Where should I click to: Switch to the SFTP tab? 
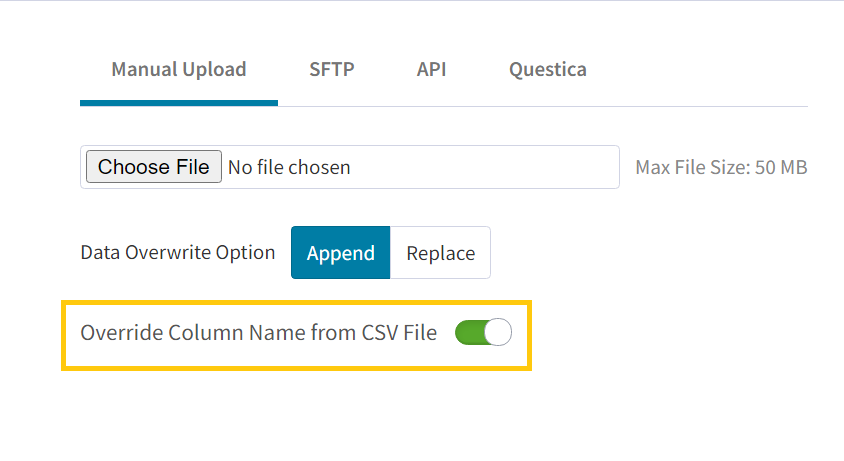[x=332, y=70]
